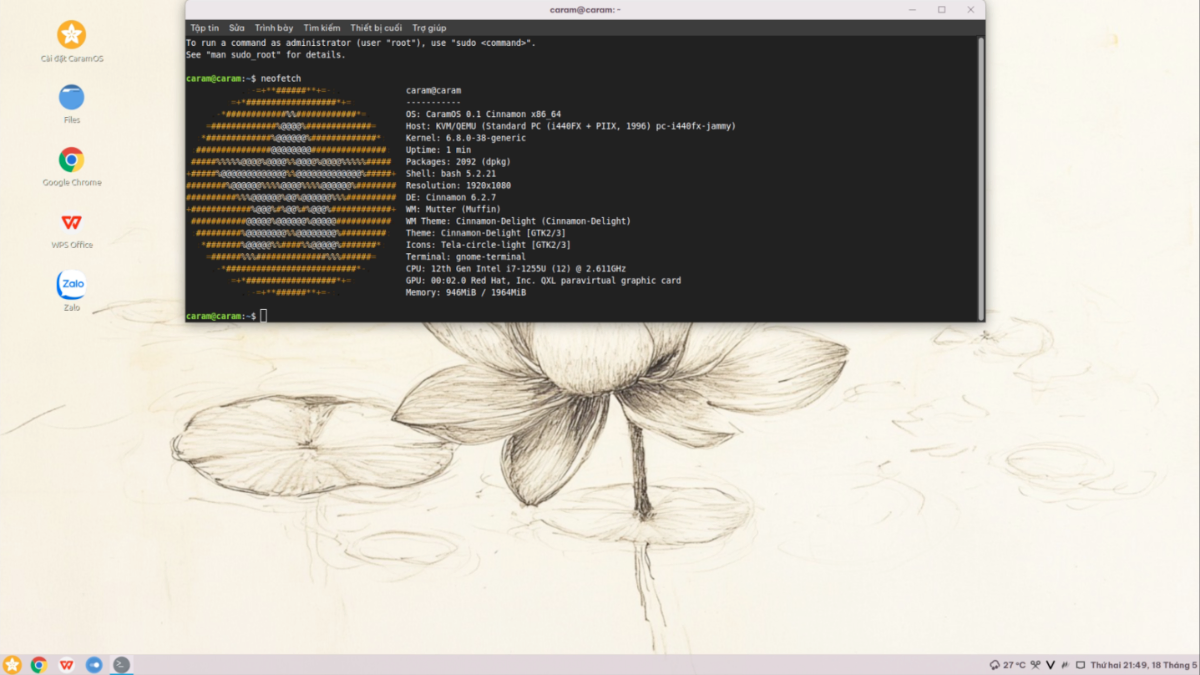This screenshot has width=1200, height=675.
Task: Open the Tập tin menu
Action: (x=205, y=28)
